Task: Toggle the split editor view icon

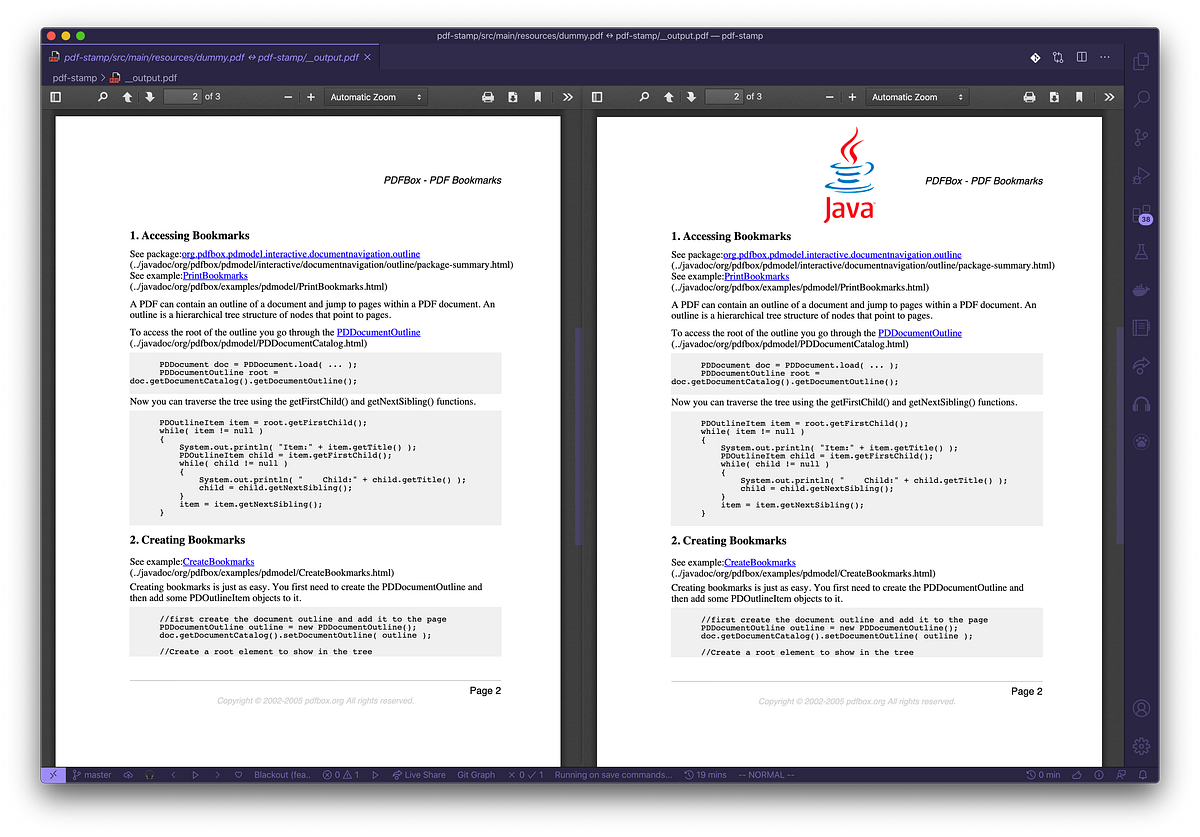Action: click(1081, 57)
